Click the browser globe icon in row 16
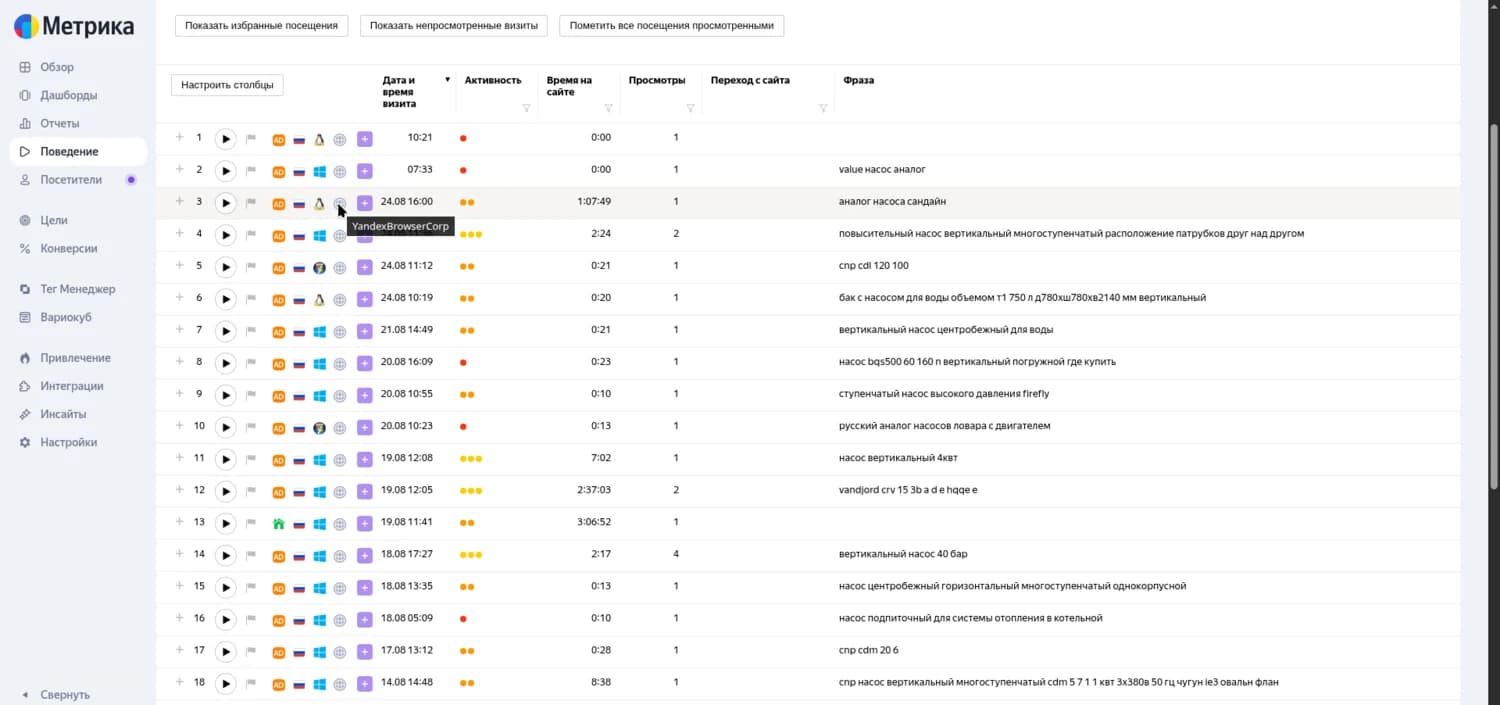The image size is (1500, 705). coord(340,619)
